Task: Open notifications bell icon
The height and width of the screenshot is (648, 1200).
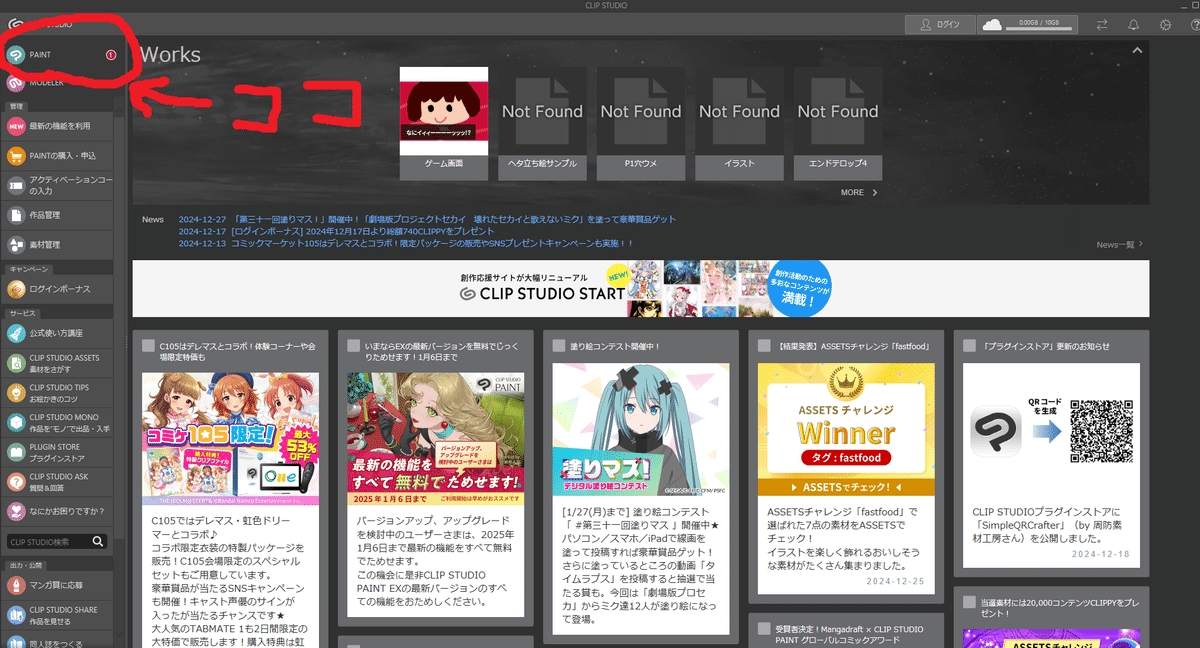Action: coord(1133,24)
